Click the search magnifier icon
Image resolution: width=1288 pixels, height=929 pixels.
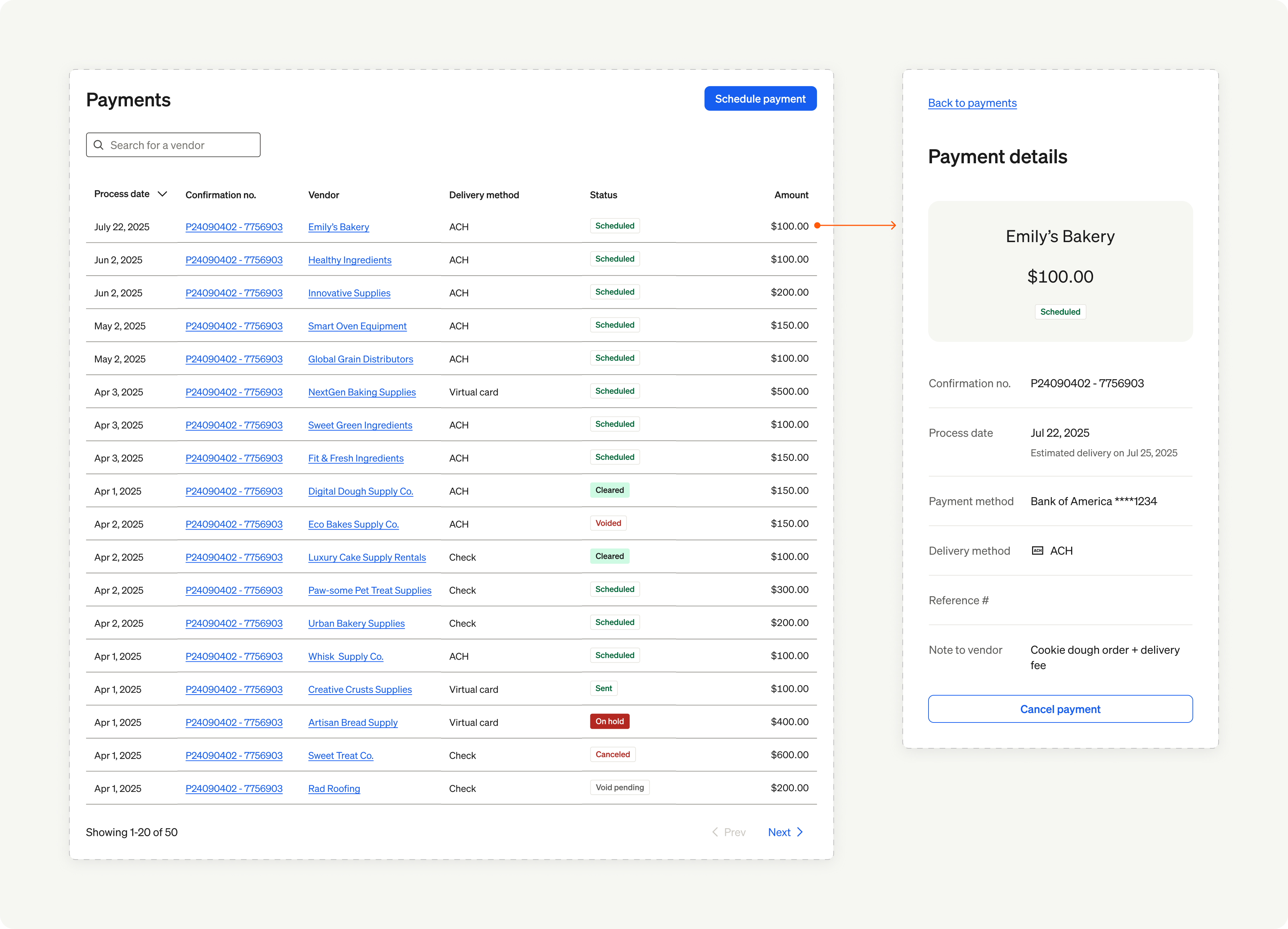click(x=99, y=145)
